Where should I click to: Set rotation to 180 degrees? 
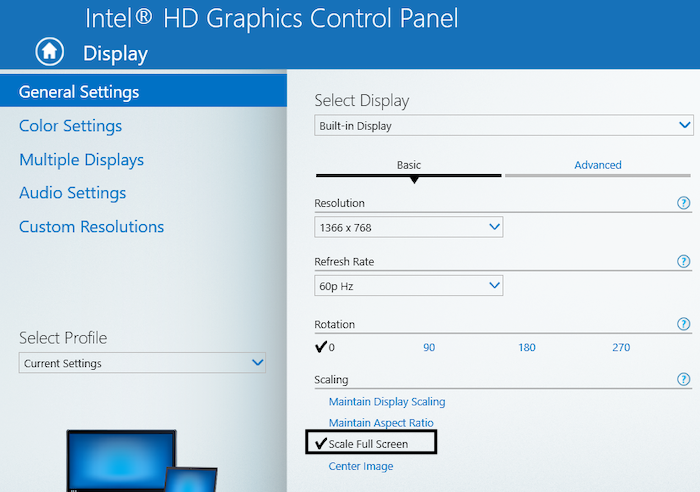tap(527, 348)
